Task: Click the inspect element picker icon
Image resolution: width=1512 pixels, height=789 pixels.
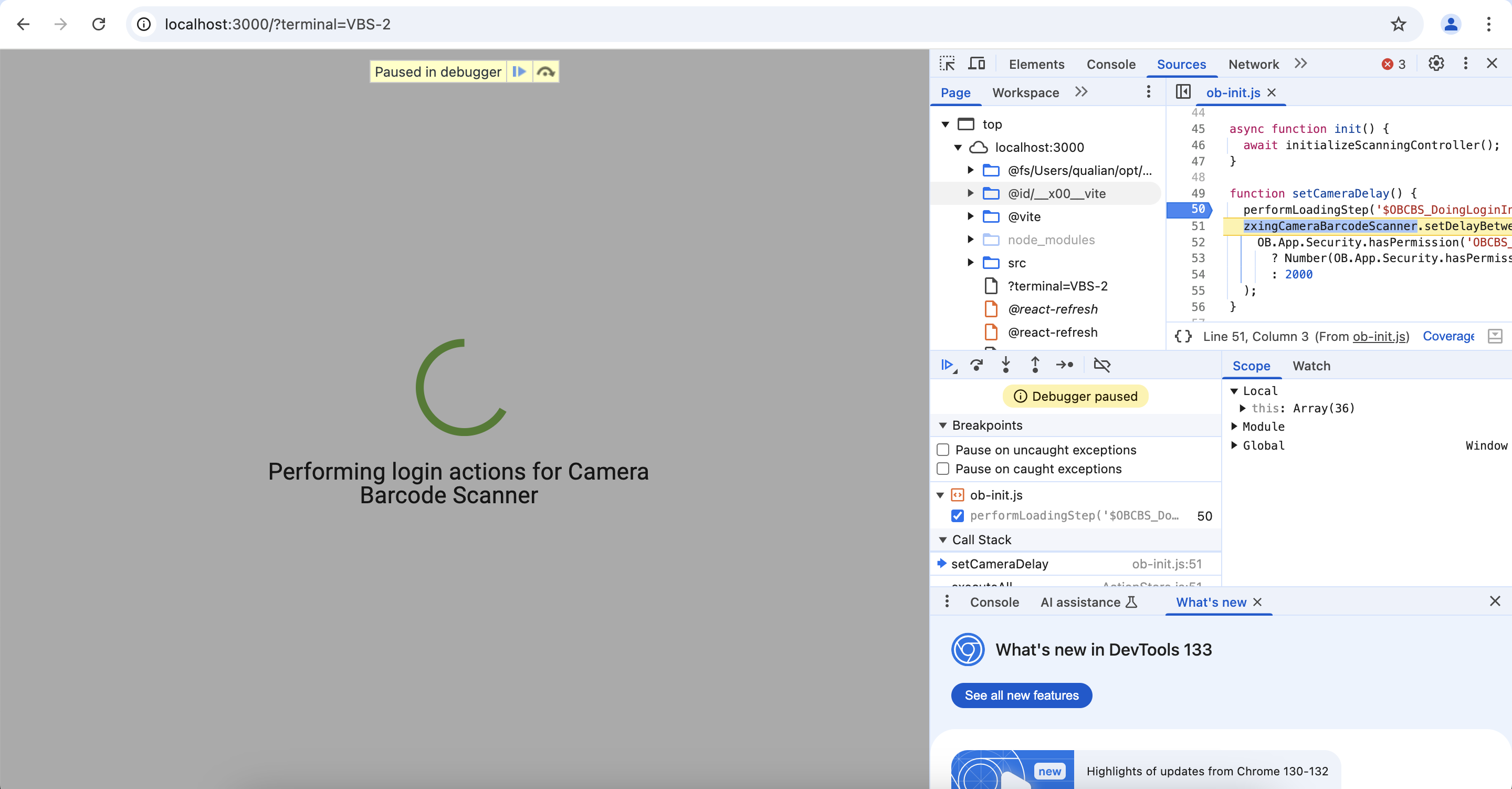Action: pyautogui.click(x=947, y=64)
